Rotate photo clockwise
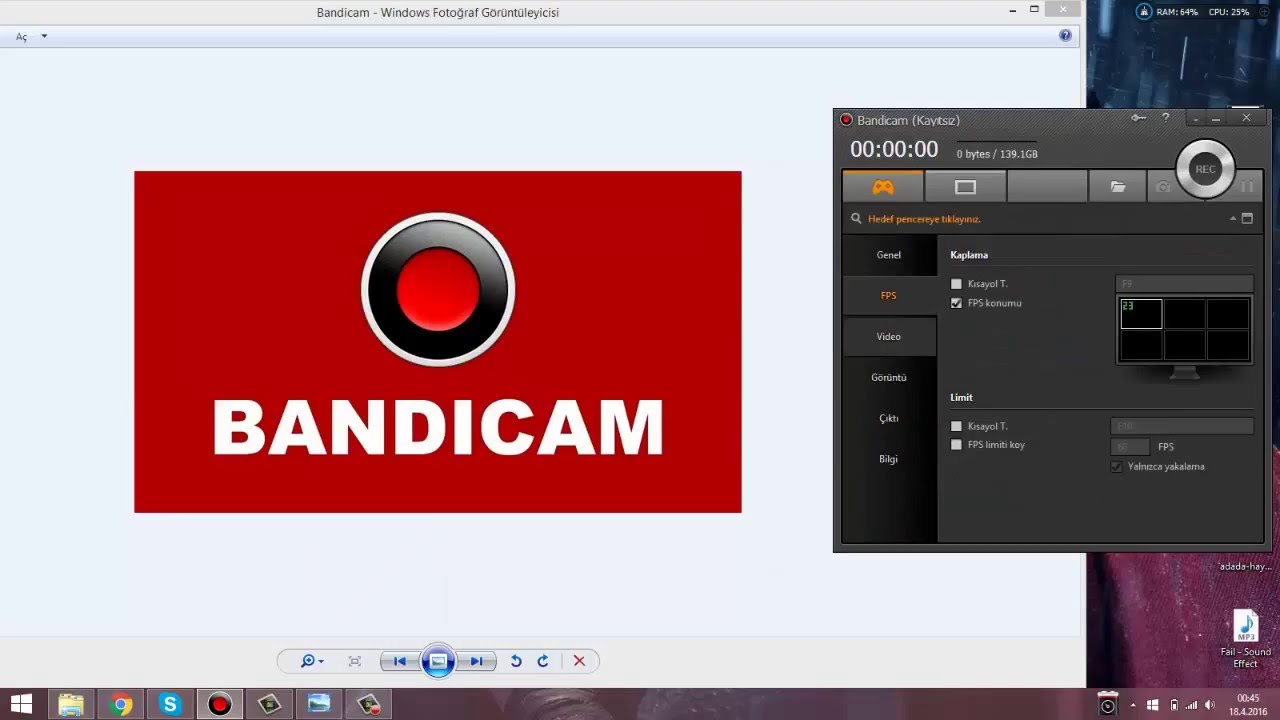This screenshot has height=720, width=1280. pyautogui.click(x=542, y=661)
